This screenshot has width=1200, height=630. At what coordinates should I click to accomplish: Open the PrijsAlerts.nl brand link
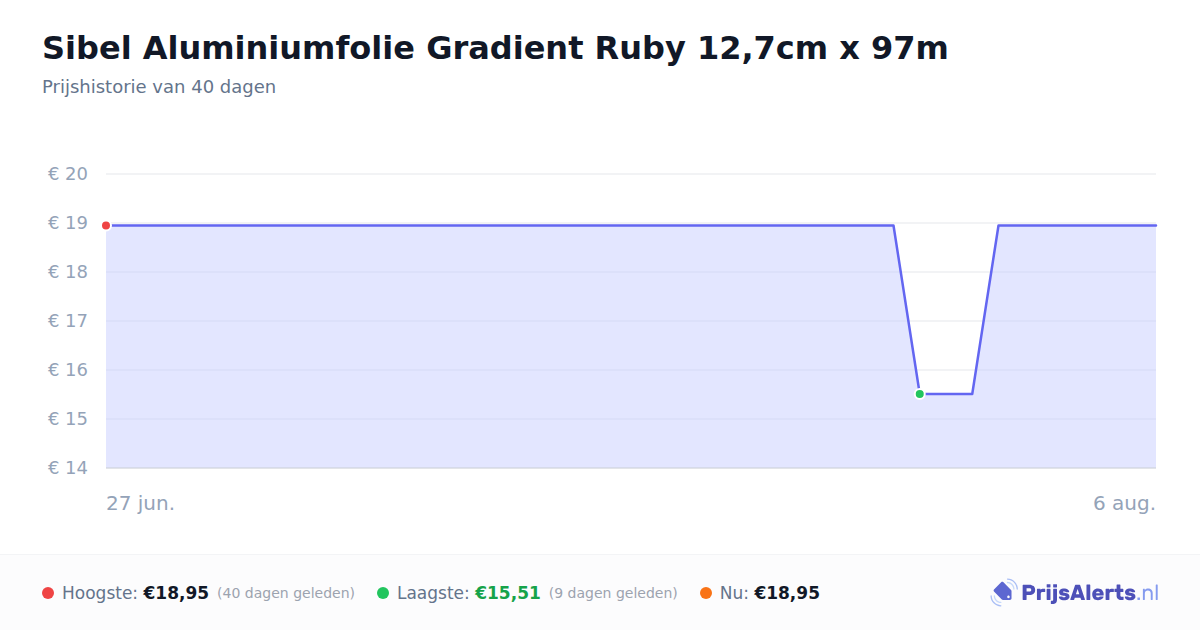click(1075, 593)
